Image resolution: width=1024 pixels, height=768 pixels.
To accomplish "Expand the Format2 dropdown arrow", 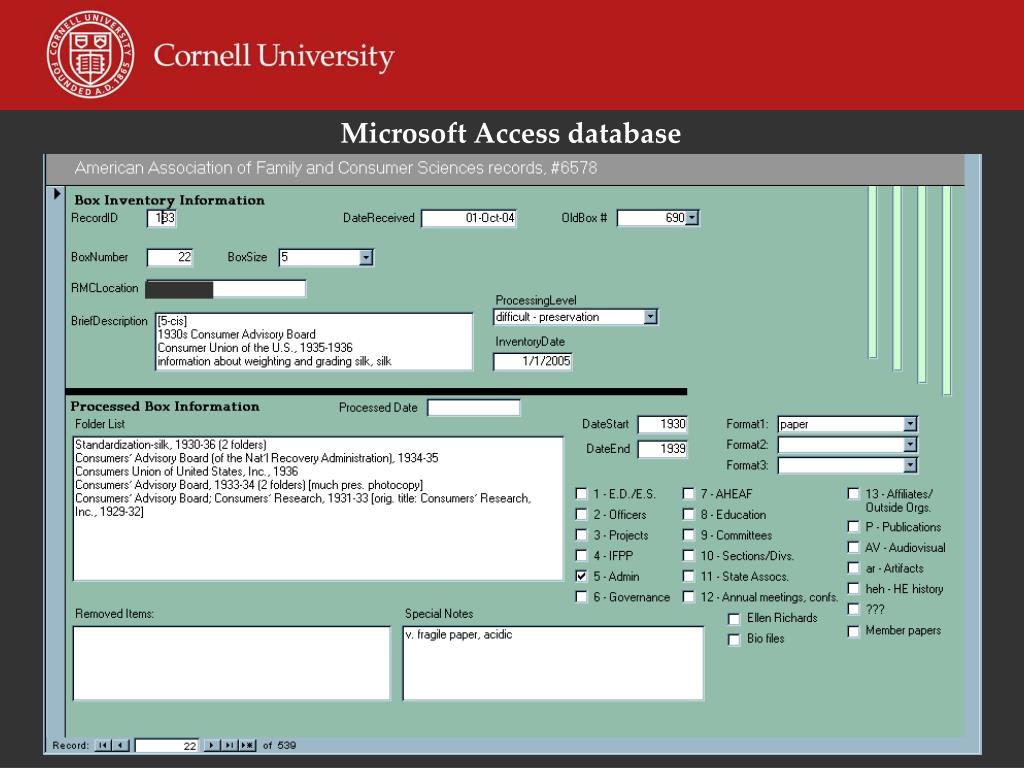I will coord(910,445).
